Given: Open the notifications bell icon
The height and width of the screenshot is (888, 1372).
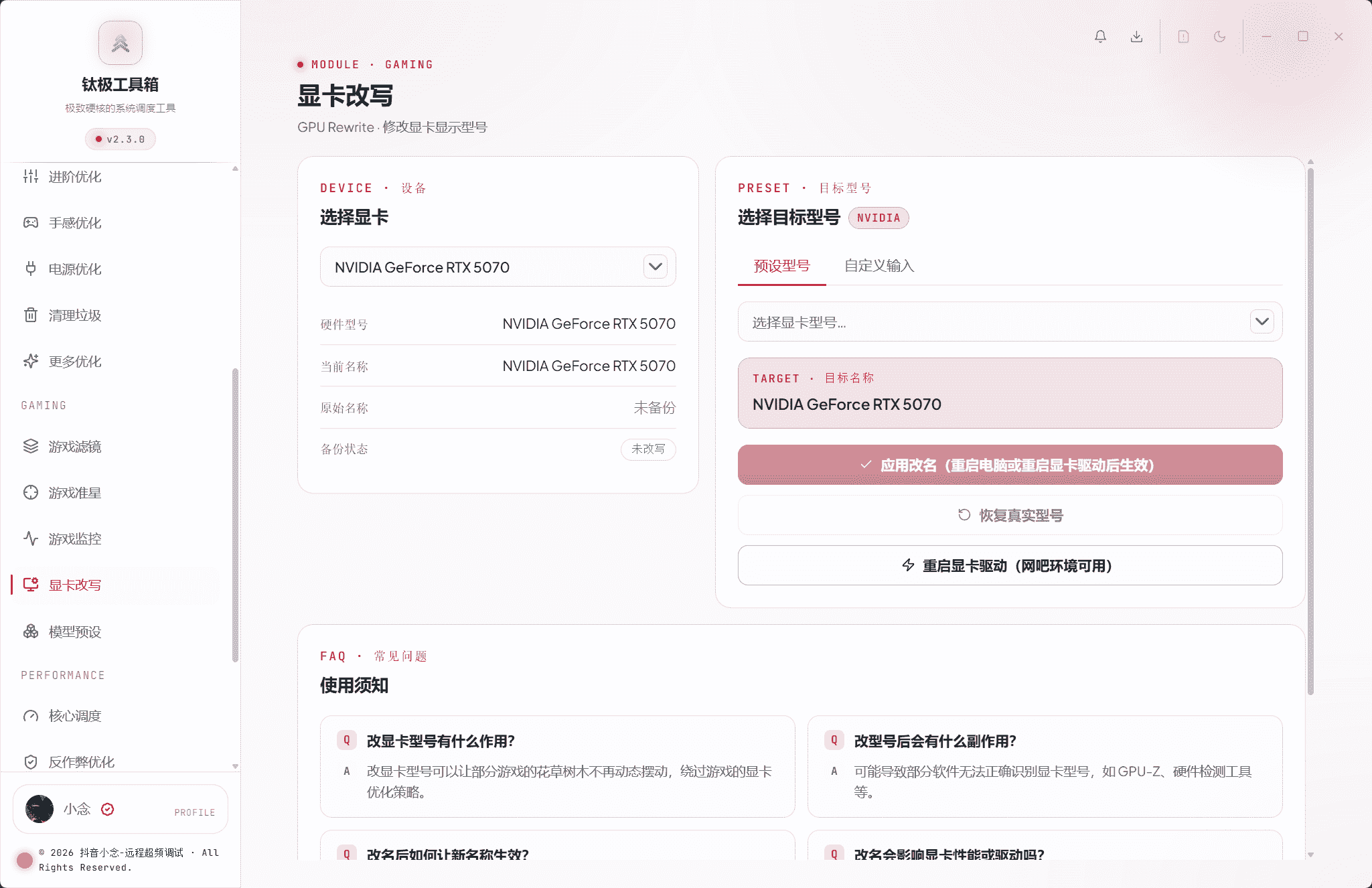Looking at the screenshot, I should coord(1100,36).
